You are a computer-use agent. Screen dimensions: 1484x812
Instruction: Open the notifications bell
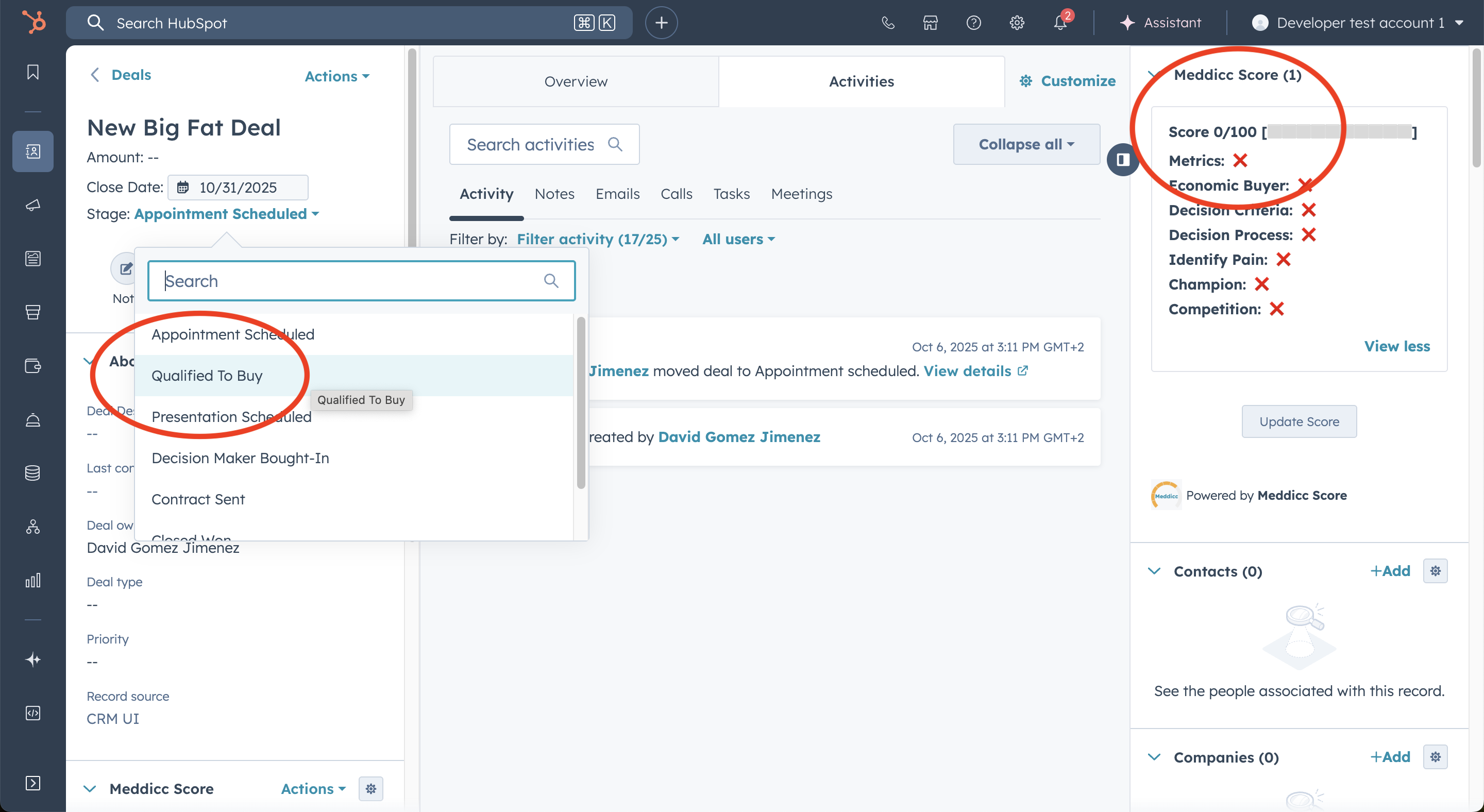point(1060,23)
